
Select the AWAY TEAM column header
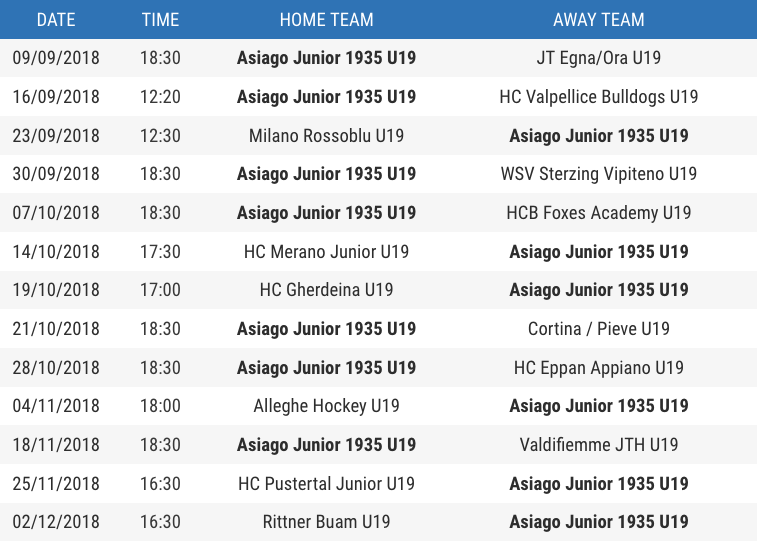click(599, 20)
